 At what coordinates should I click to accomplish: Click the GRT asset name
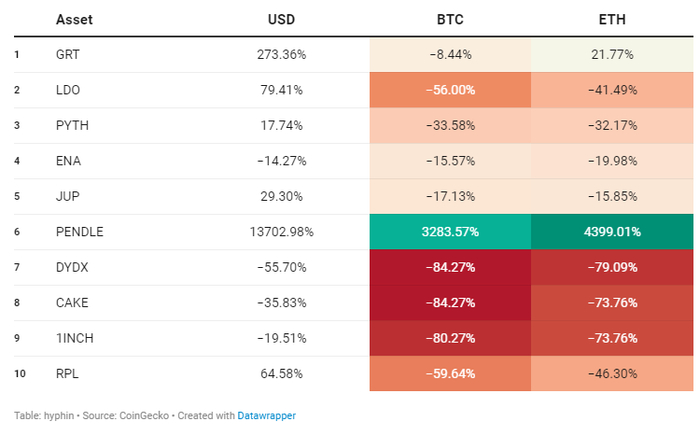point(70,54)
